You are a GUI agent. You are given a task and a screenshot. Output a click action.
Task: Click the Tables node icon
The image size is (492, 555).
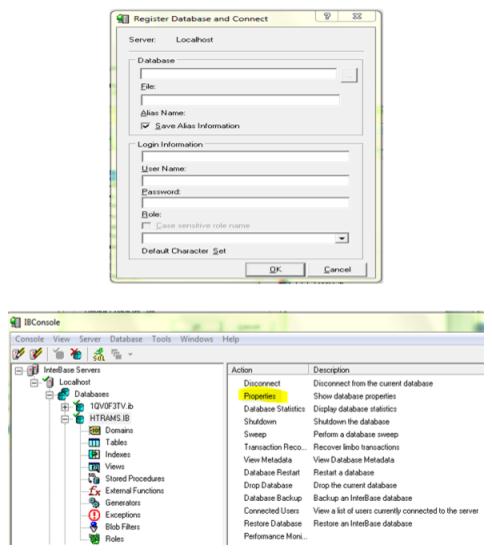point(94,442)
